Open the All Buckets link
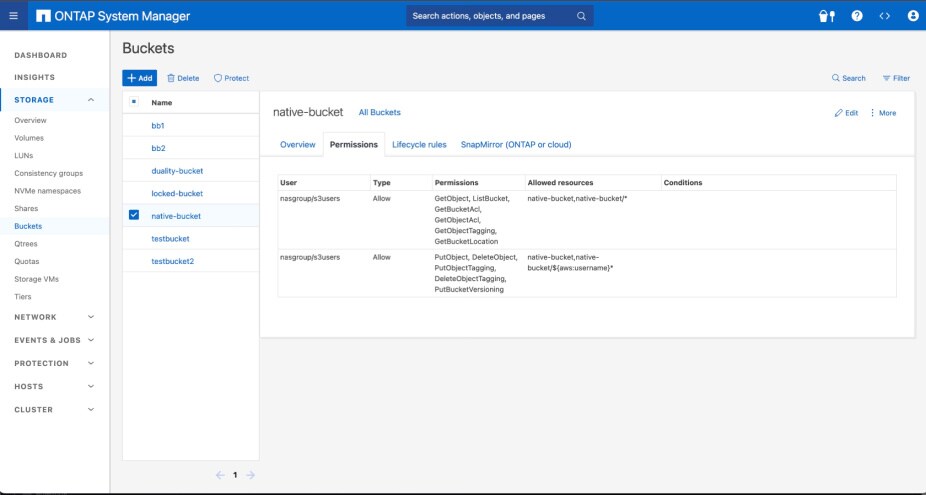 click(379, 113)
